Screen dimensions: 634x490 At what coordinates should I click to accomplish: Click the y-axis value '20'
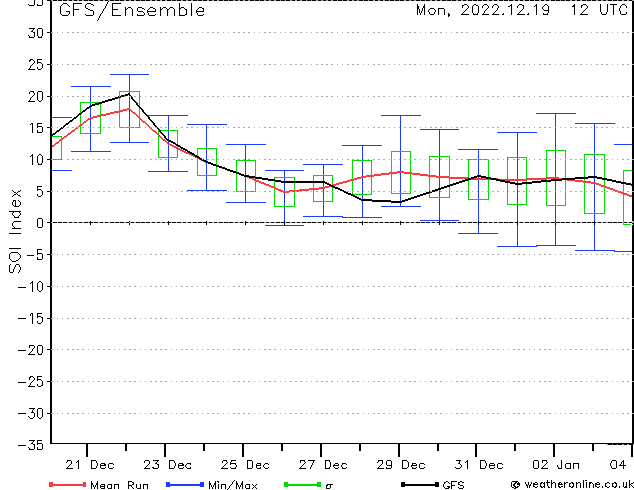pyautogui.click(x=35, y=96)
